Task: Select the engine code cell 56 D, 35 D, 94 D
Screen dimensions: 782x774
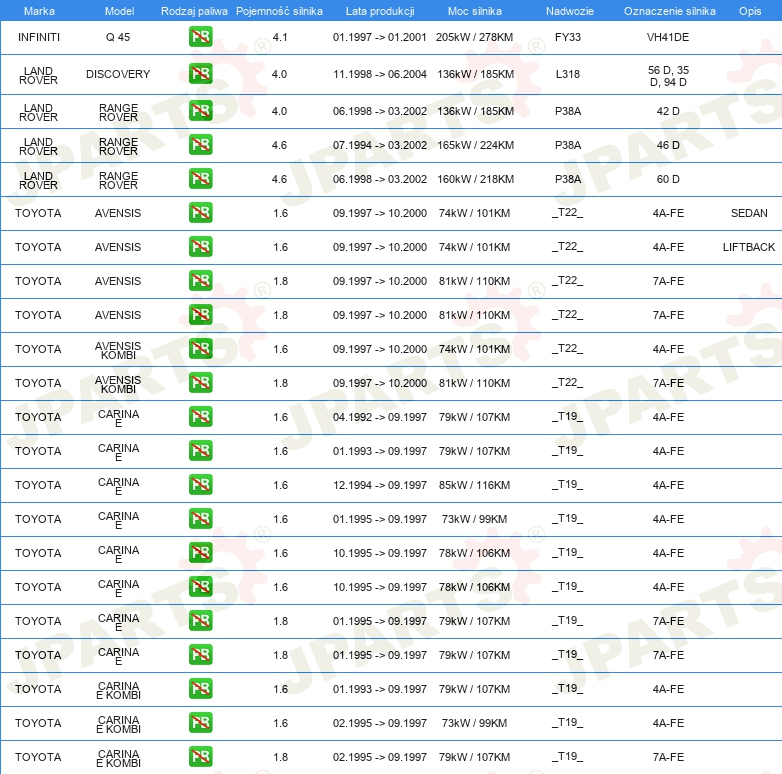Action: pyautogui.click(x=668, y=76)
